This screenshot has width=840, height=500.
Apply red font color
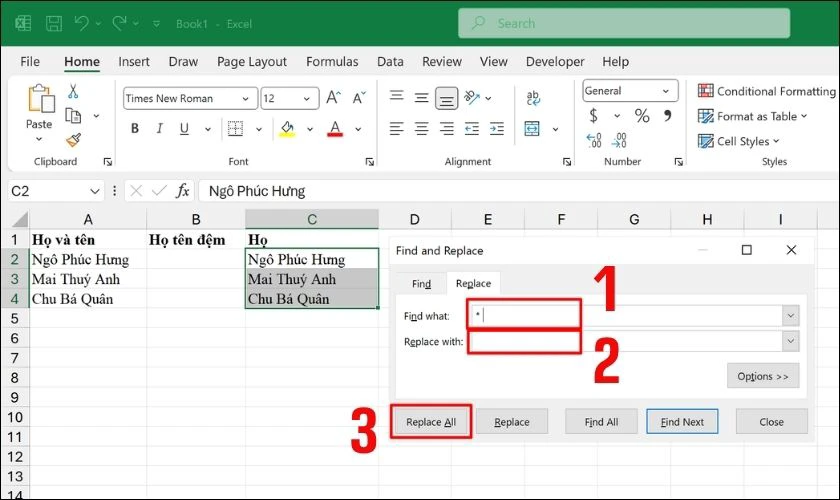(335, 129)
